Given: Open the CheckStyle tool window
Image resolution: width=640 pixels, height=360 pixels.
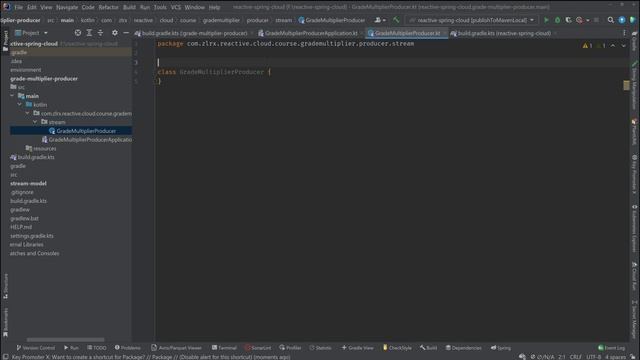Looking at the screenshot, I should [x=397, y=348].
